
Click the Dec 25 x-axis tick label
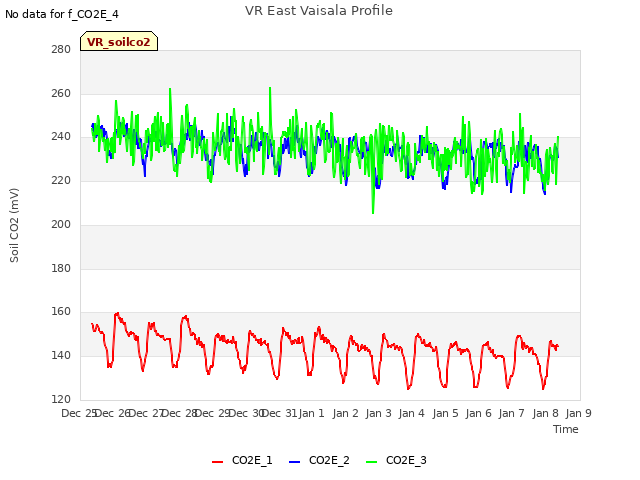79,413
